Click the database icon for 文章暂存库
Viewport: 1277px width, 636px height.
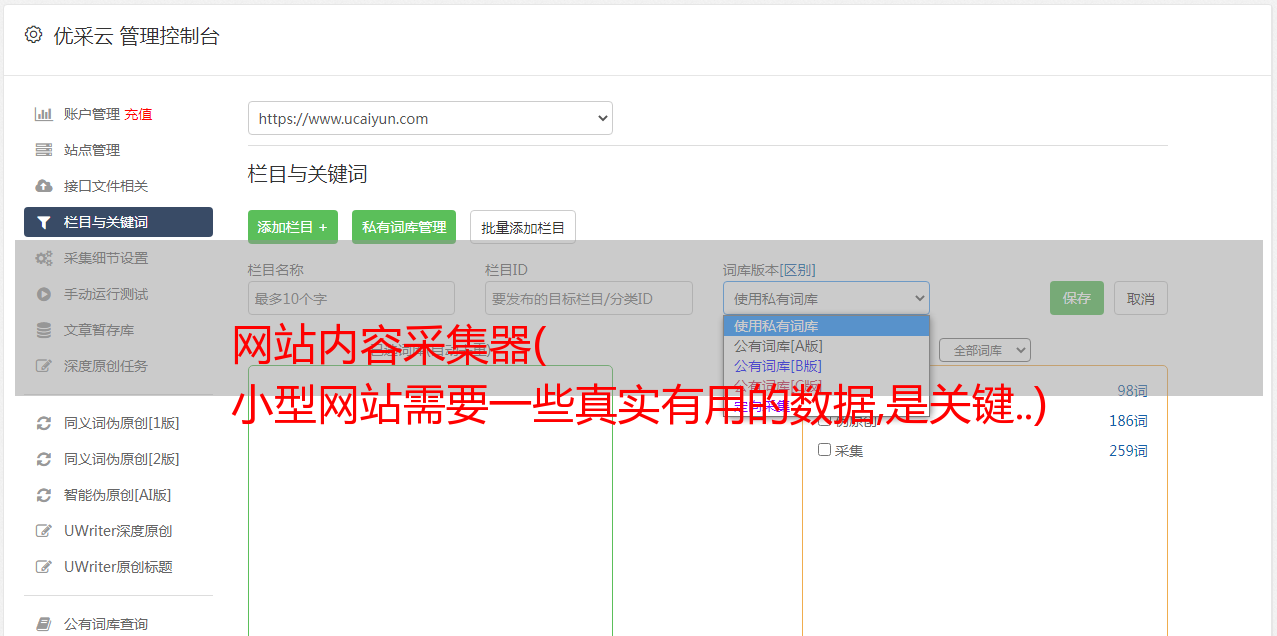[x=43, y=330]
